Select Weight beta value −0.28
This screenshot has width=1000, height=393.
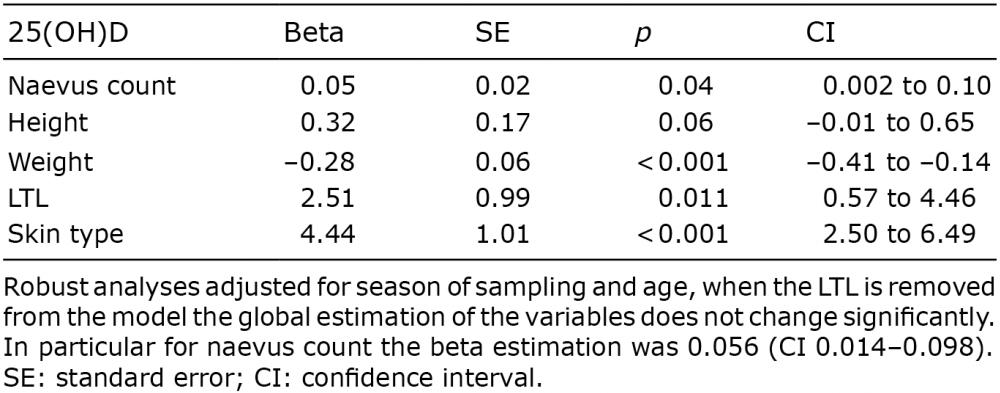tap(319, 161)
